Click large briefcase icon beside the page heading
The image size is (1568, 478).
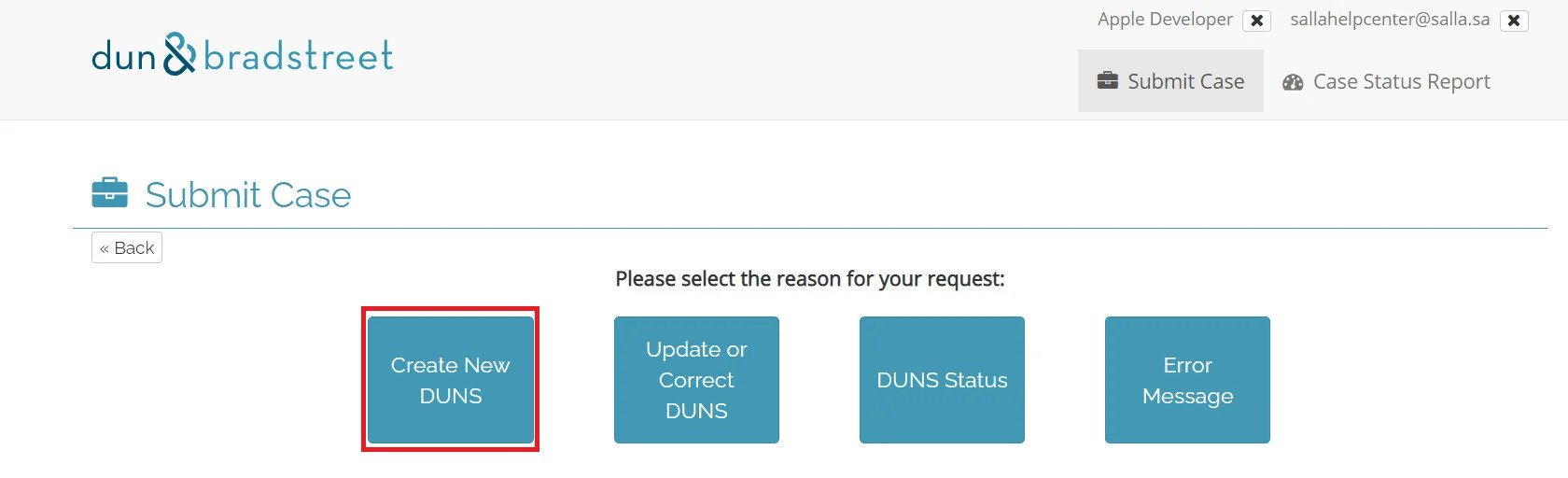point(110,193)
